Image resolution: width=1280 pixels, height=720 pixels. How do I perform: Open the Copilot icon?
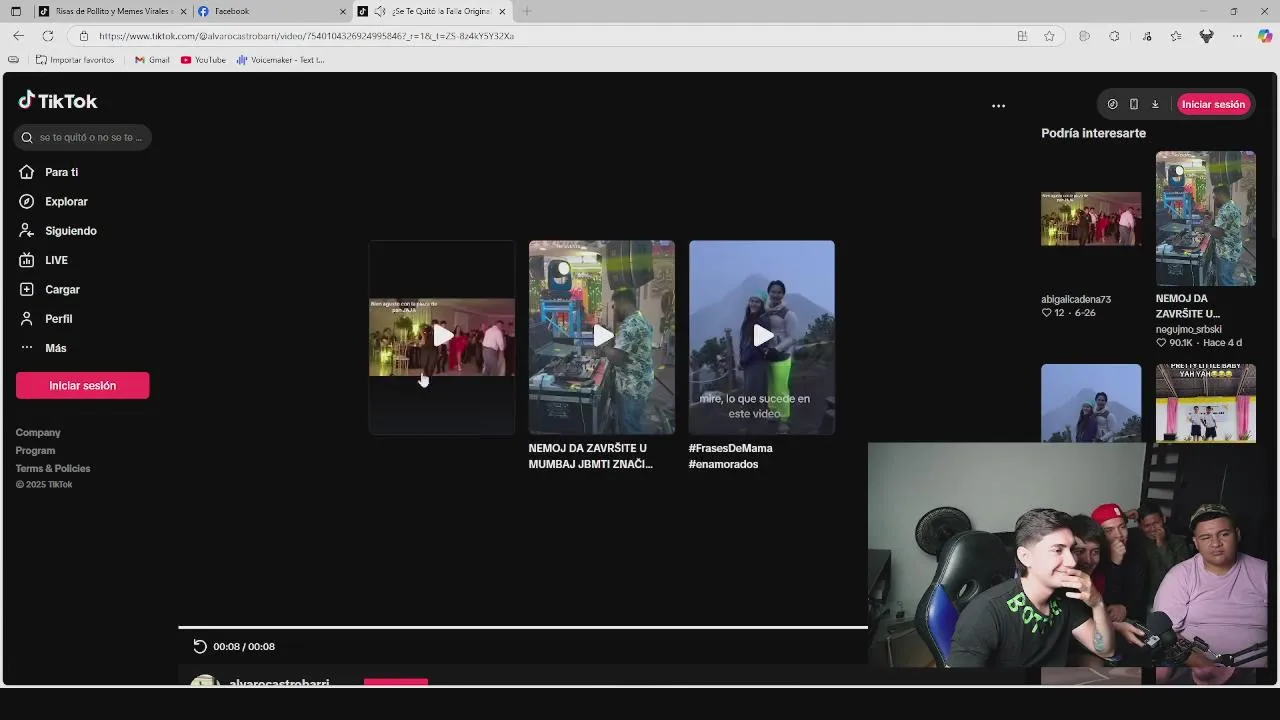[x=1265, y=36]
